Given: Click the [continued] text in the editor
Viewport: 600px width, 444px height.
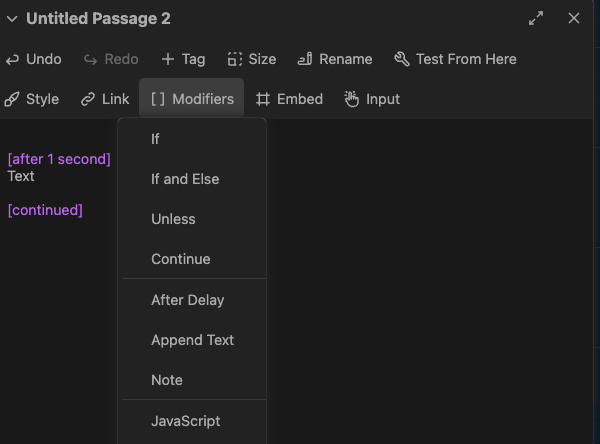Looking at the screenshot, I should (45, 210).
